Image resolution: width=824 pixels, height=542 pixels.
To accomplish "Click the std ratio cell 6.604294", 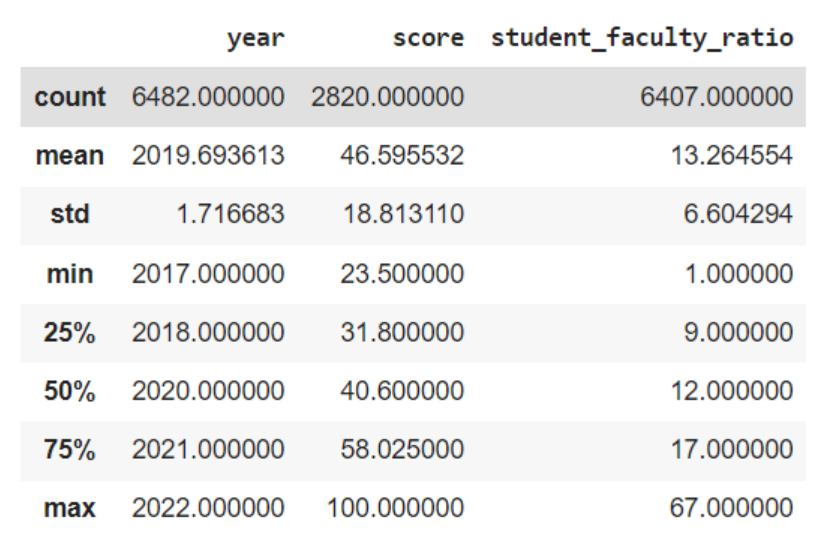I will point(738,214).
